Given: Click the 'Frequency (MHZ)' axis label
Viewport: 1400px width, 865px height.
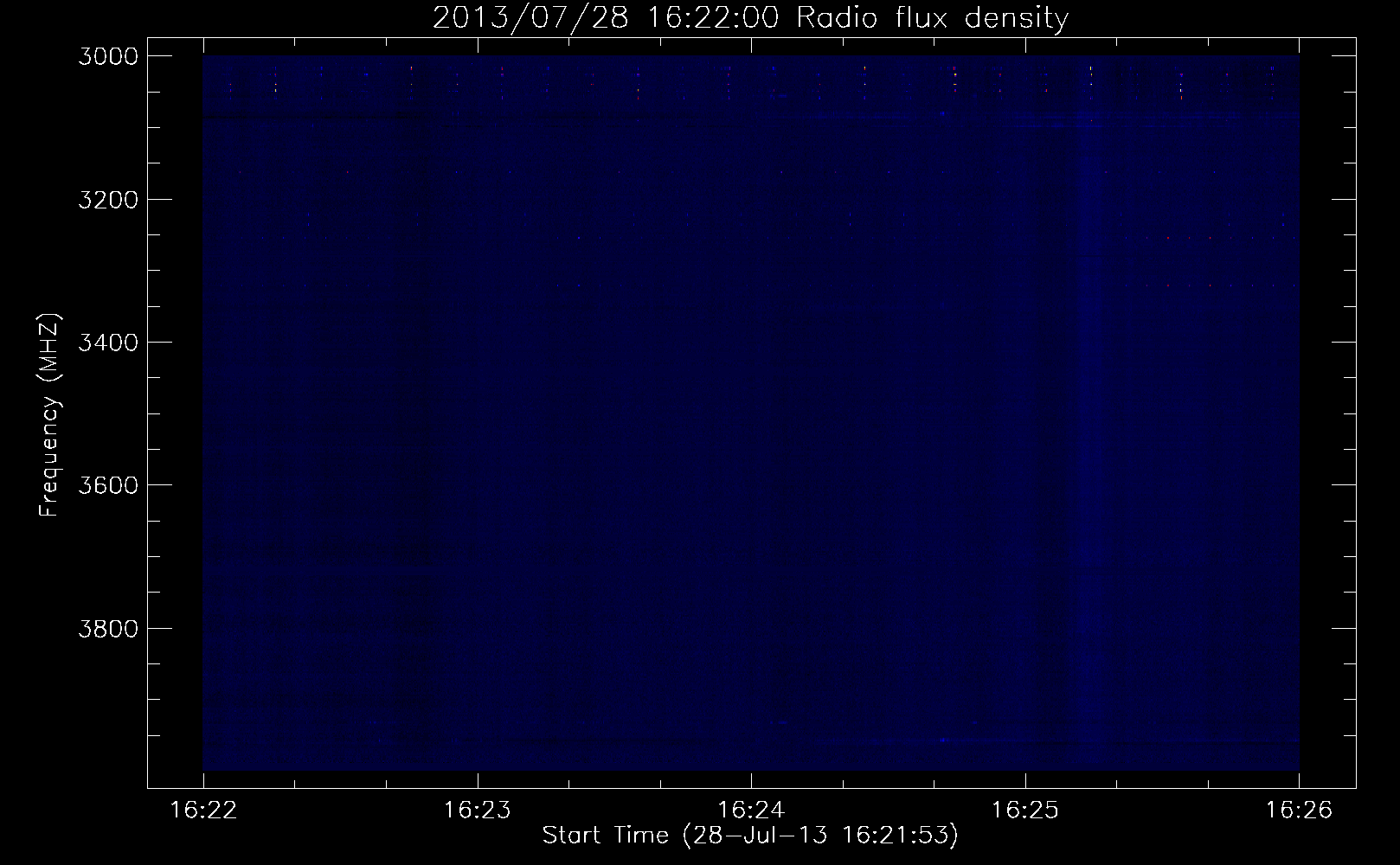Looking at the screenshot, I should [x=49, y=415].
